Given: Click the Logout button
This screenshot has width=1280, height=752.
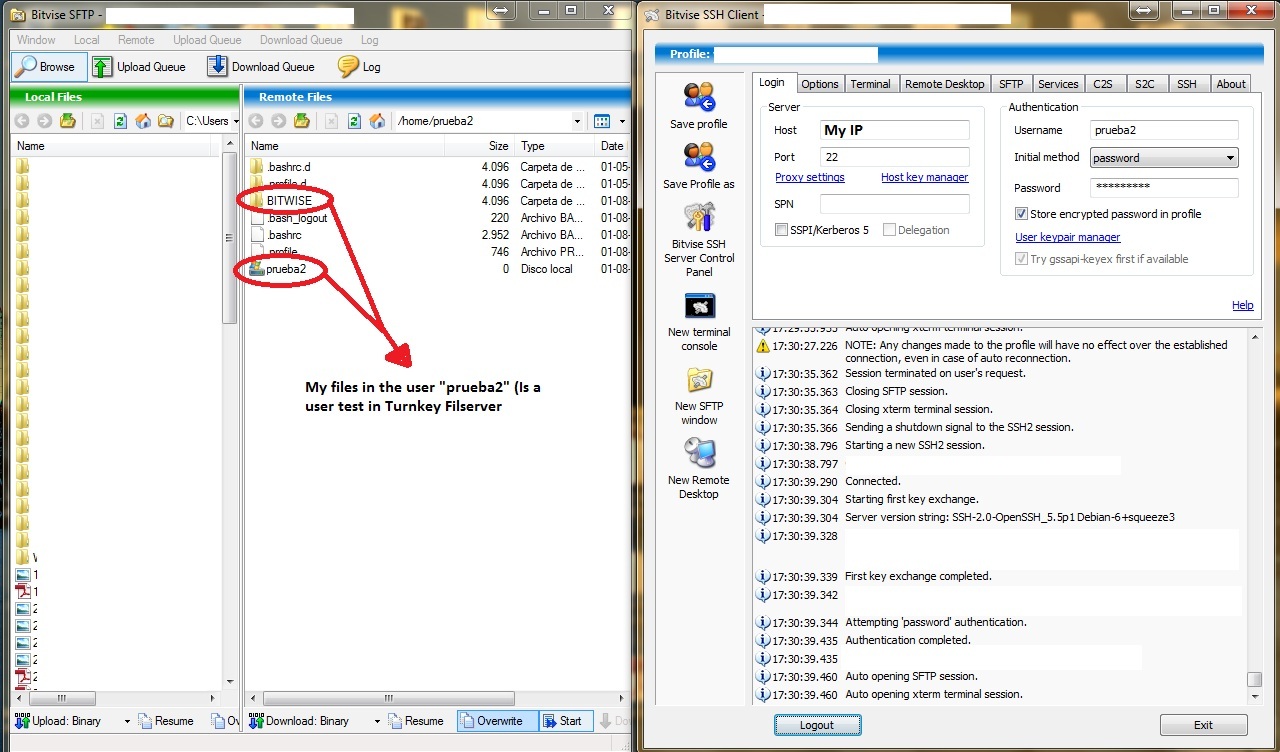Looking at the screenshot, I should click(x=817, y=725).
